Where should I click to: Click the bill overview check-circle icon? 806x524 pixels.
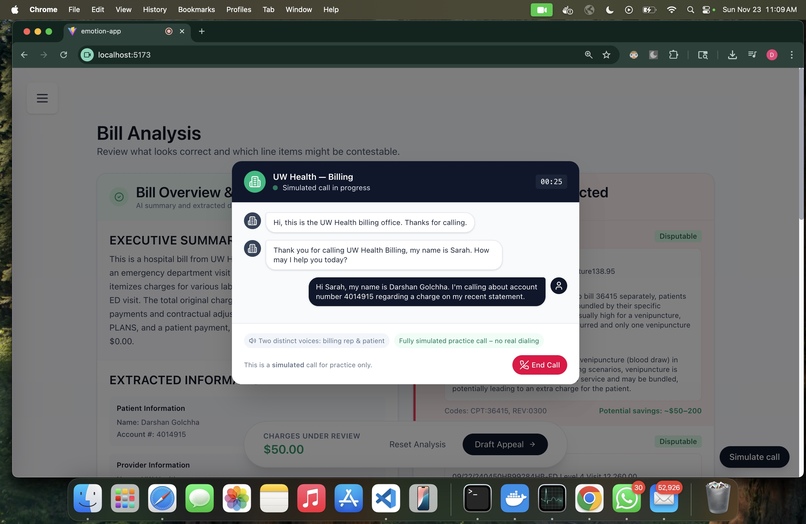point(119,197)
